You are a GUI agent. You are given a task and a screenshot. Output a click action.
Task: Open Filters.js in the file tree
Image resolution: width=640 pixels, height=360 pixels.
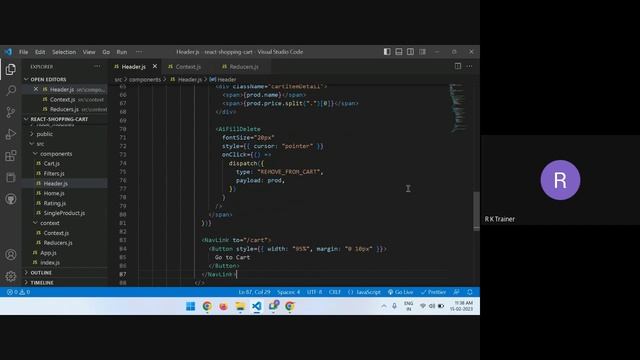54,173
